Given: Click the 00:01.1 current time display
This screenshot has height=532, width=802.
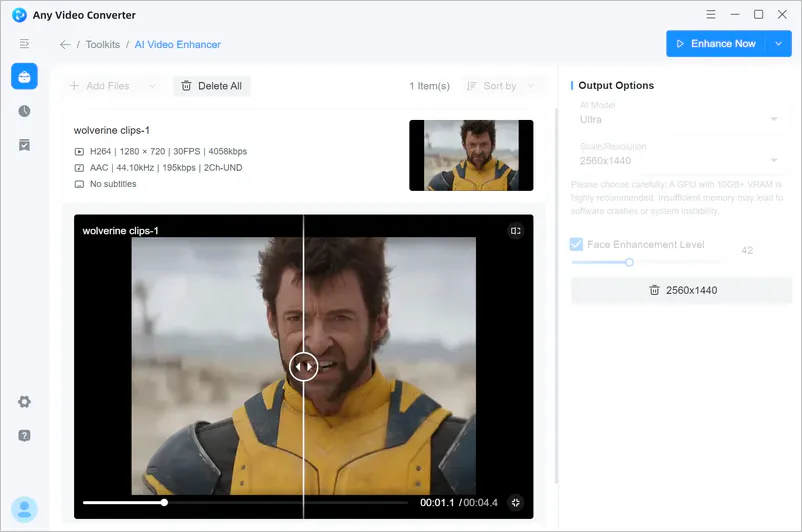Looking at the screenshot, I should (x=437, y=502).
